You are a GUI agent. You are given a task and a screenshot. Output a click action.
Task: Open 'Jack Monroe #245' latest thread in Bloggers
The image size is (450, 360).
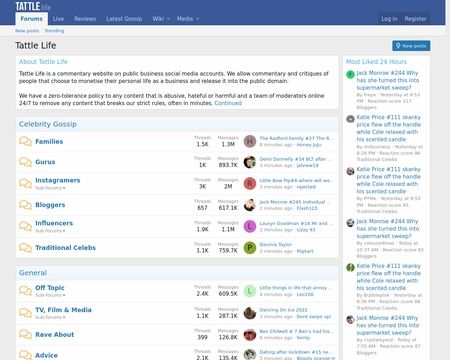coord(295,202)
